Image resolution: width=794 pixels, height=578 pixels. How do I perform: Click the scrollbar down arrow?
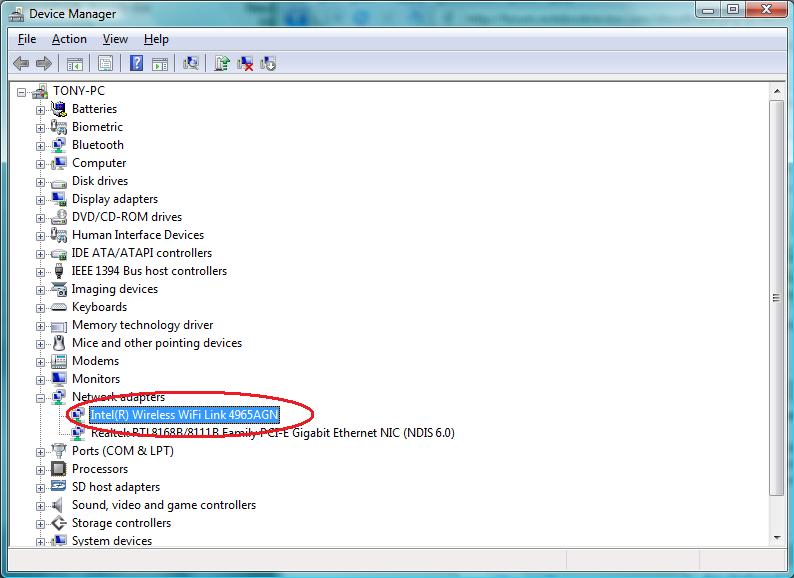coord(776,538)
